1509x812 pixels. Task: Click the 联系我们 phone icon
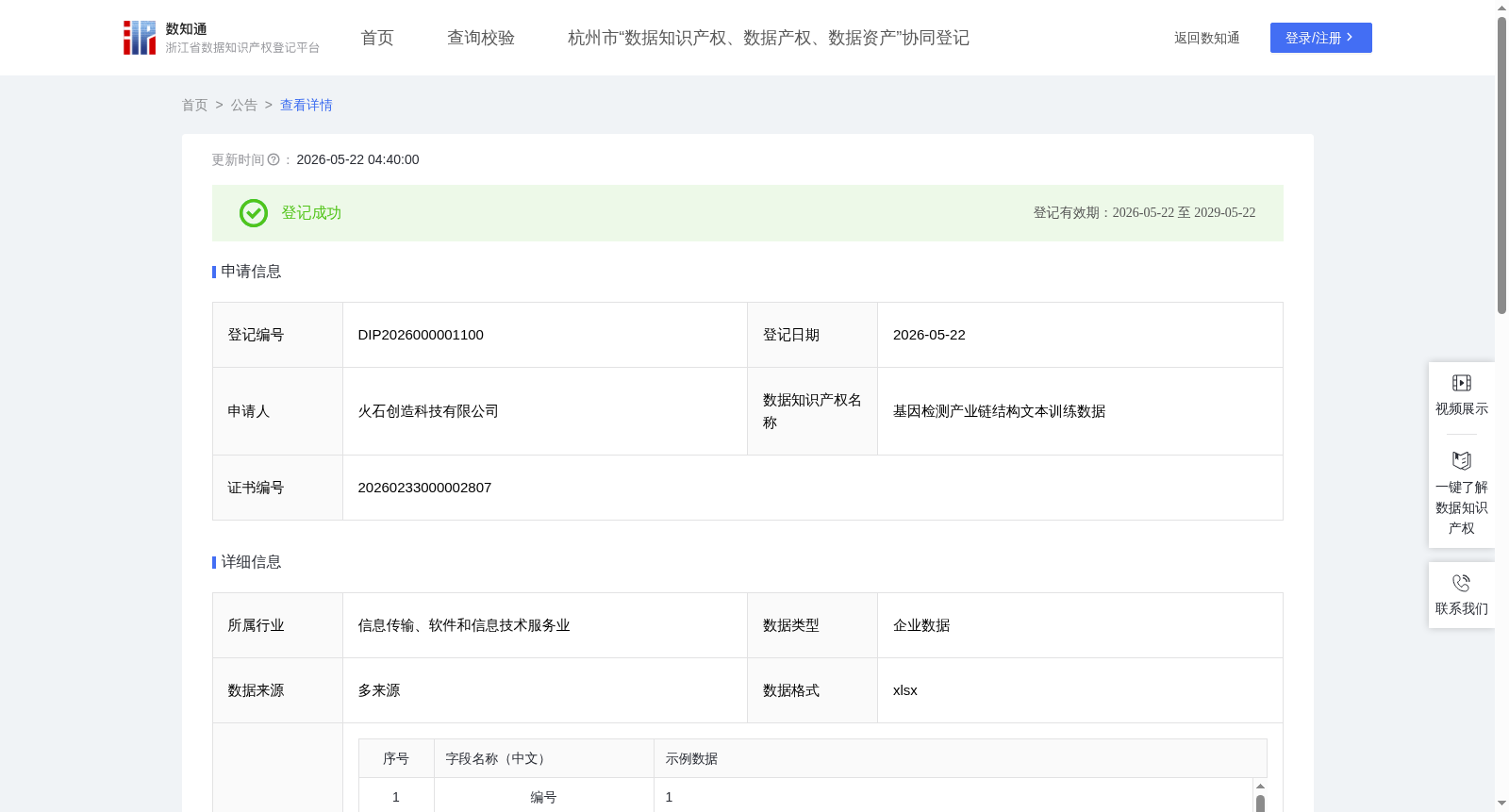pyautogui.click(x=1462, y=583)
